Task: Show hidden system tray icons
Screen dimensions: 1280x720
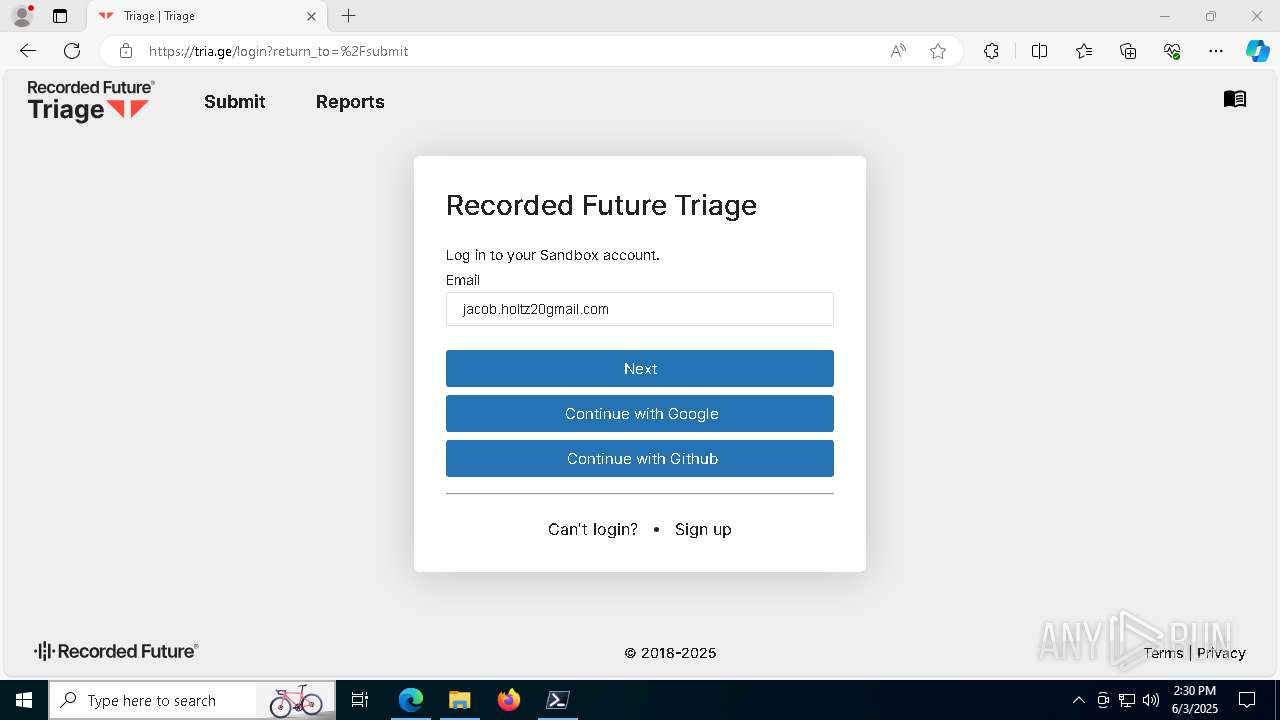Action: tap(1078, 700)
